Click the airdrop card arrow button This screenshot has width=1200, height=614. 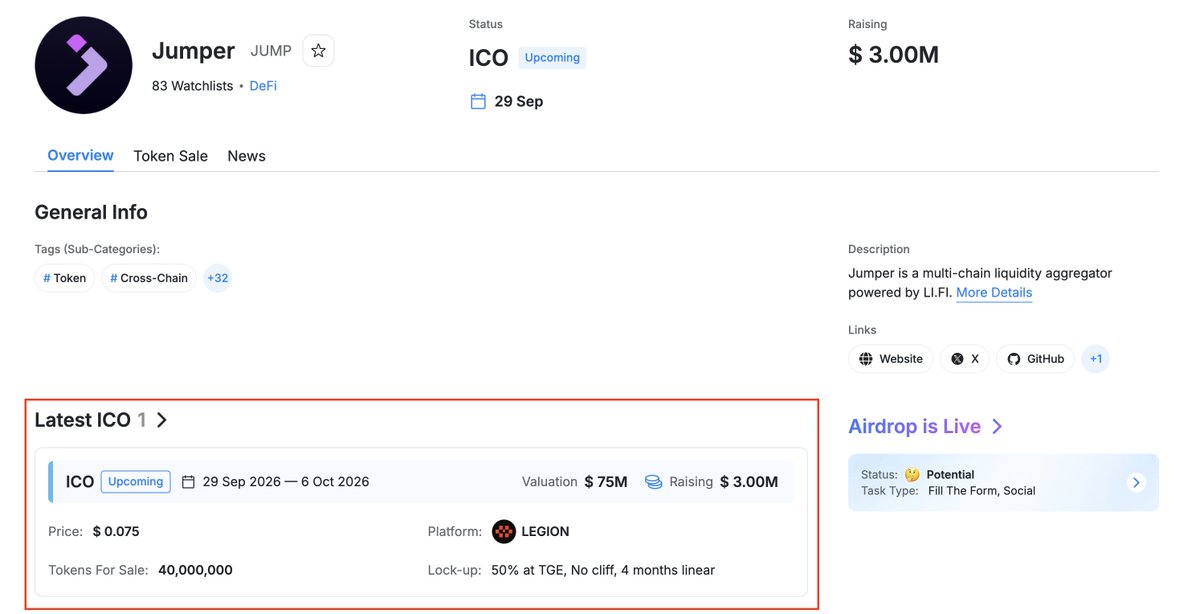(x=1136, y=483)
